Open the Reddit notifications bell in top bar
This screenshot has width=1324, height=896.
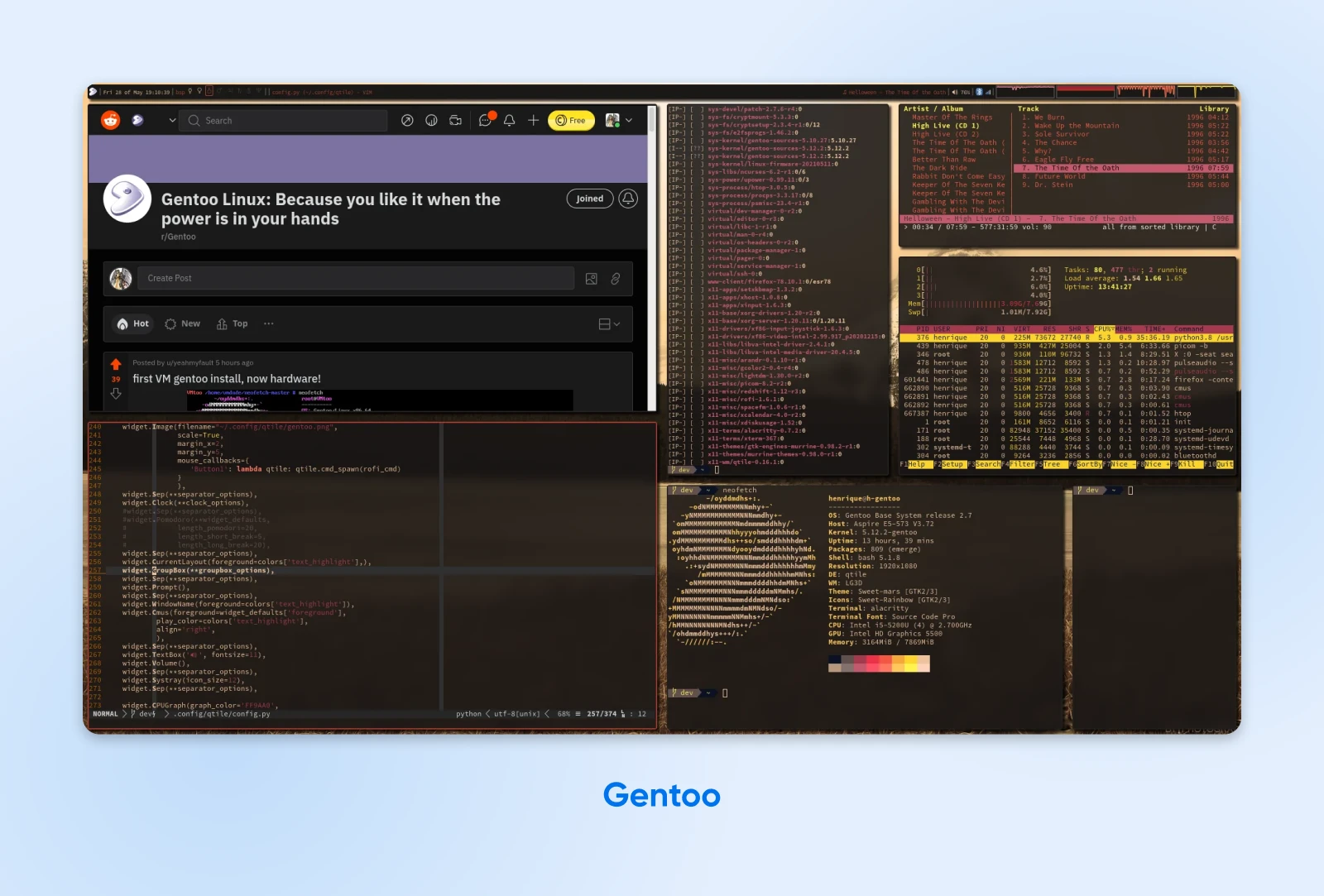pyautogui.click(x=510, y=120)
